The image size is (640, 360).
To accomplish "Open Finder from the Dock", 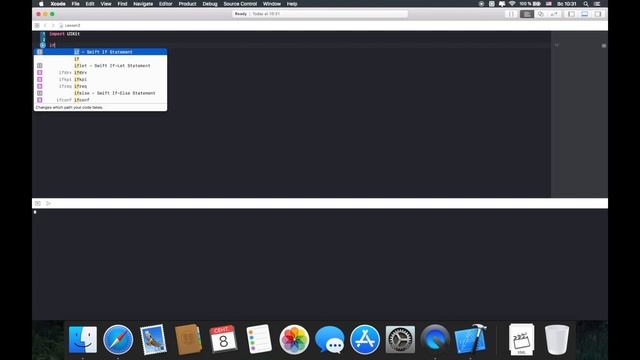I will (x=83, y=339).
